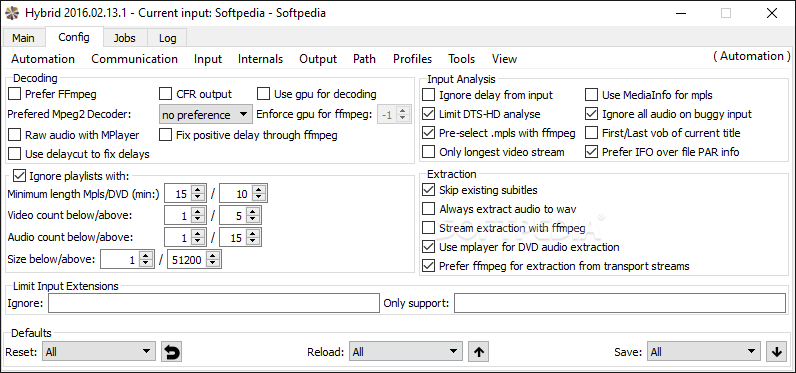This screenshot has height=373, width=796.
Task: Uncheck Skip existing subtitles
Action: point(429,190)
